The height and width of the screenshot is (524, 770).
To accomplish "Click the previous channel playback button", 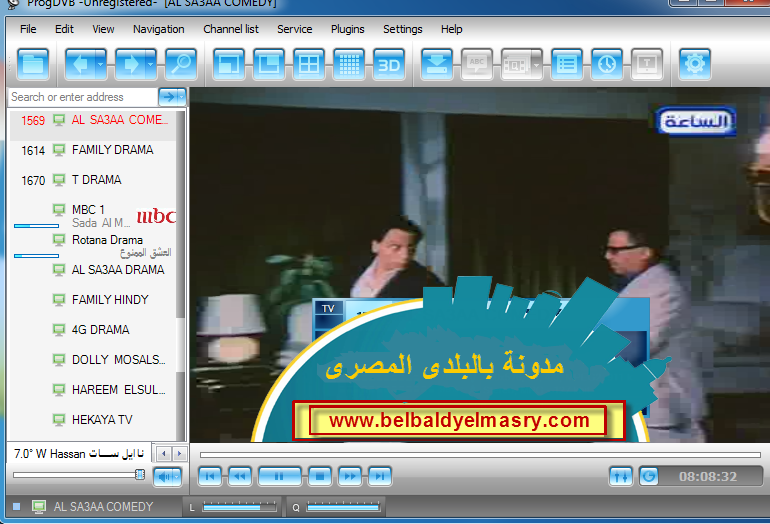I will pos(210,476).
